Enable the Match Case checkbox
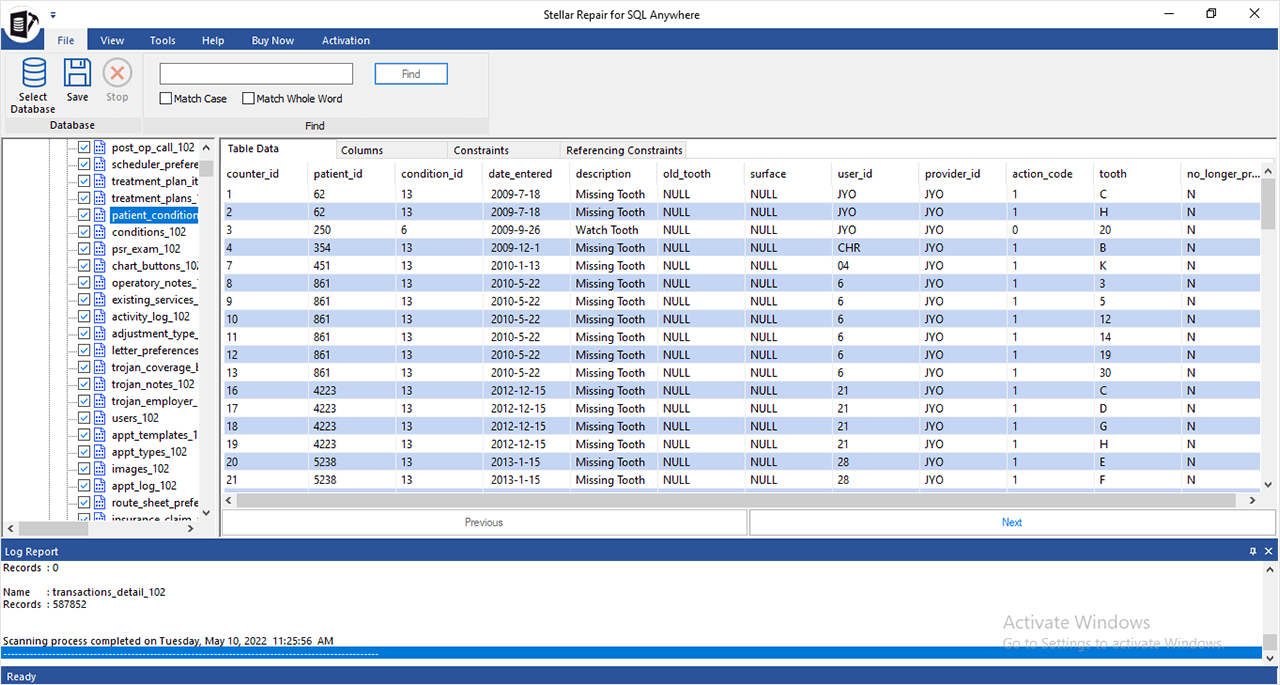The height and width of the screenshot is (685, 1280). point(166,99)
